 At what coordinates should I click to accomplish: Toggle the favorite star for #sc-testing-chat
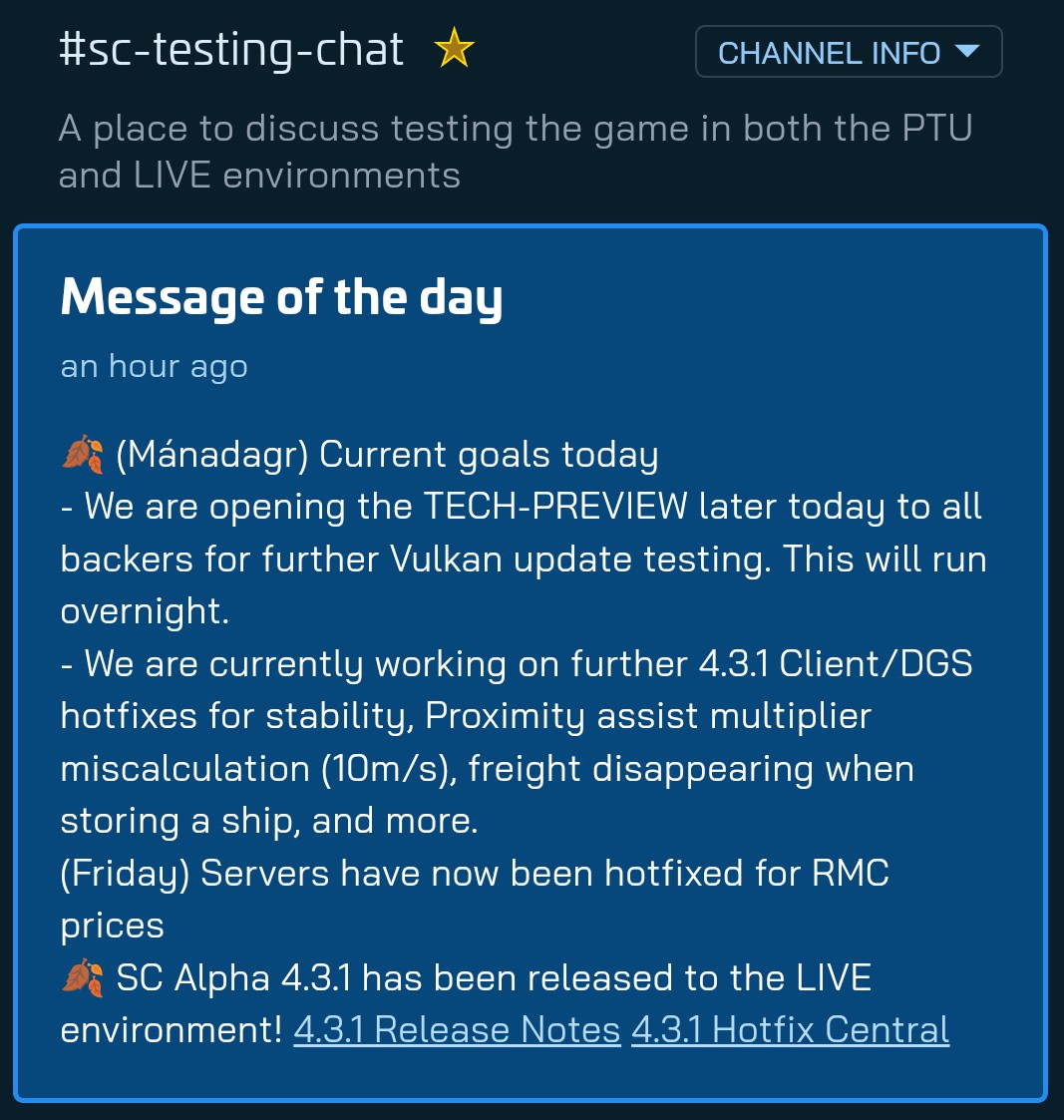coord(454,49)
